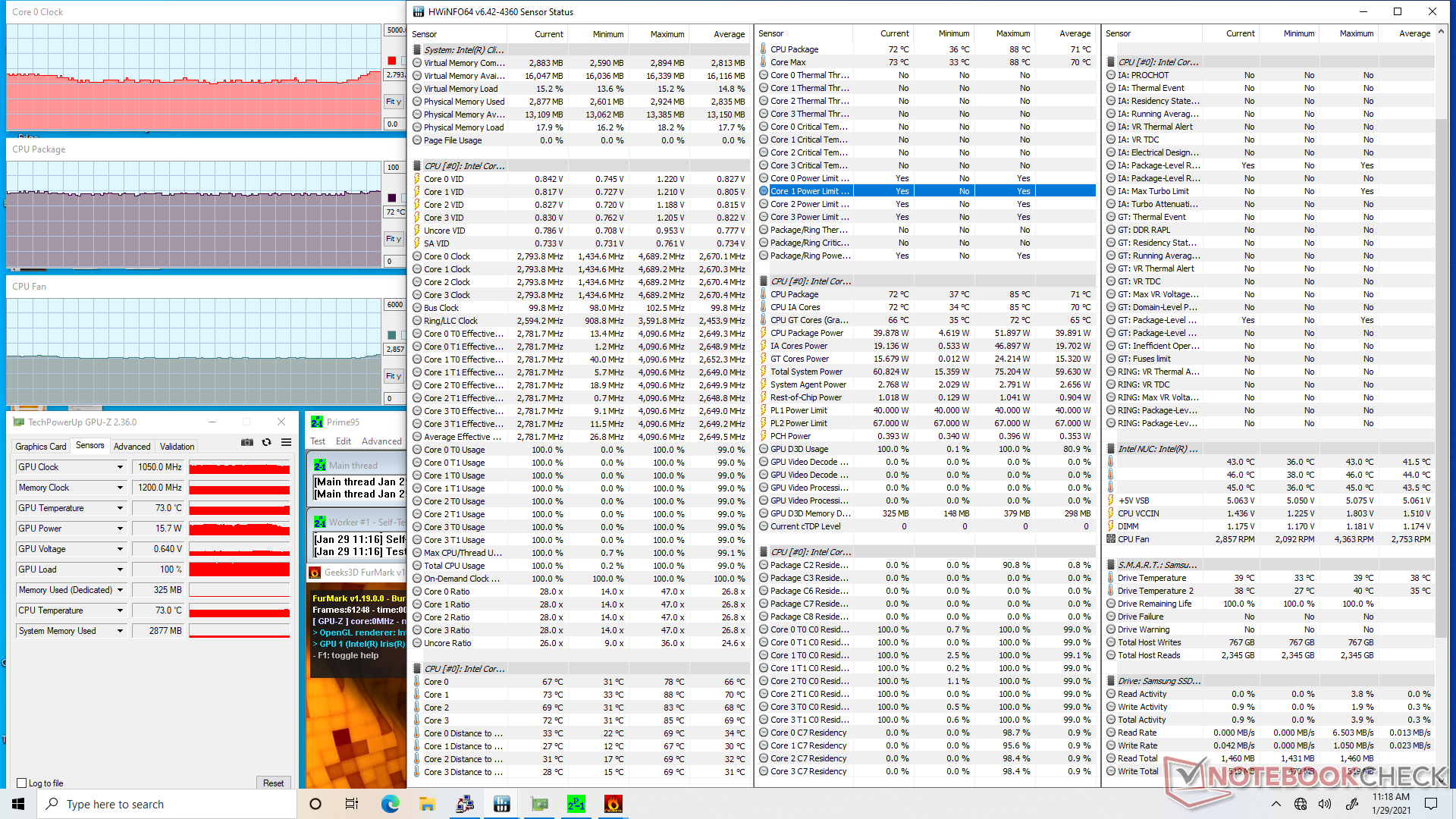
Task: Click Fit y in CPU Fan graph
Action: pos(394,376)
